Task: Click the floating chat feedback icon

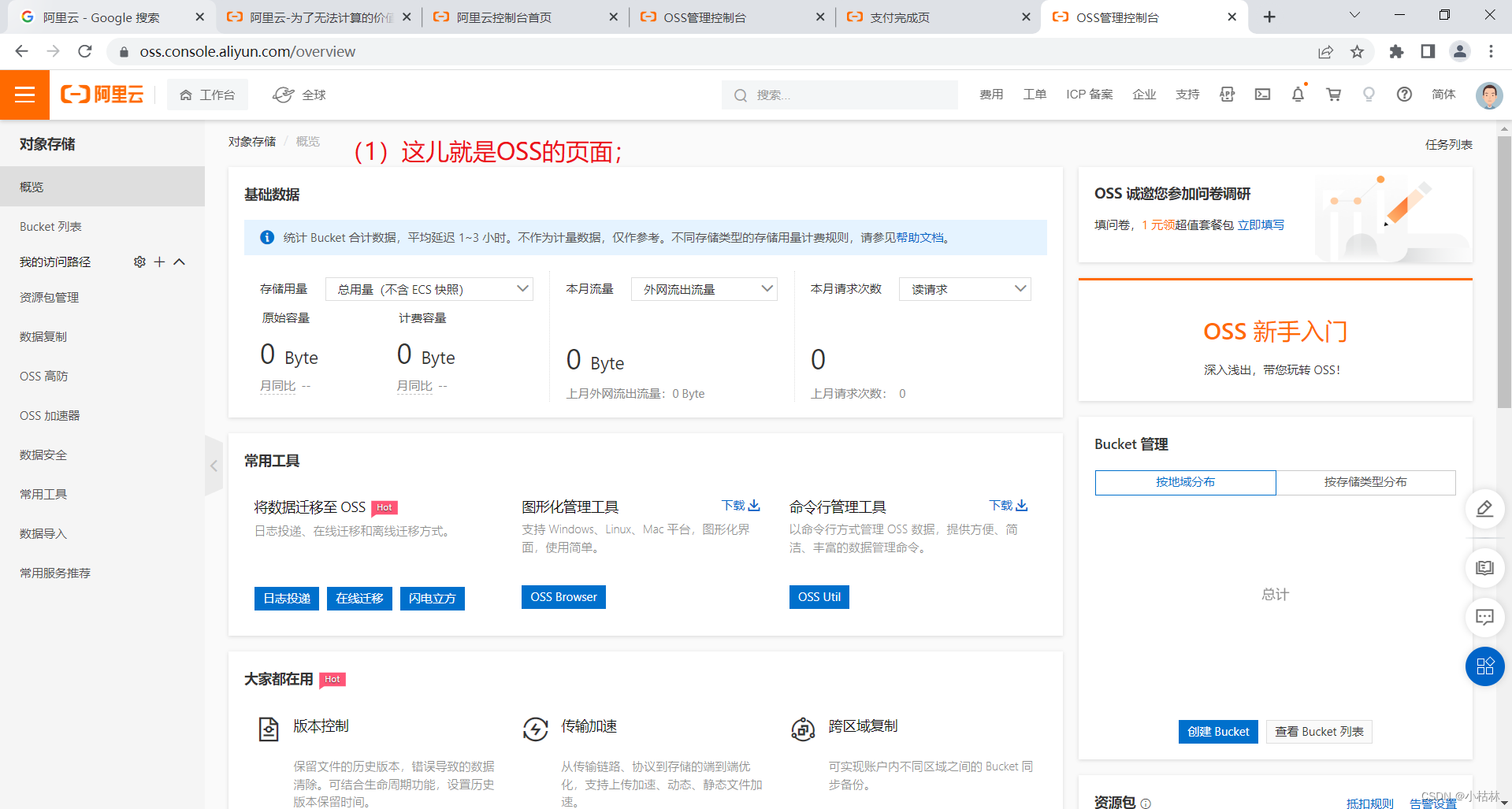Action: (x=1484, y=617)
